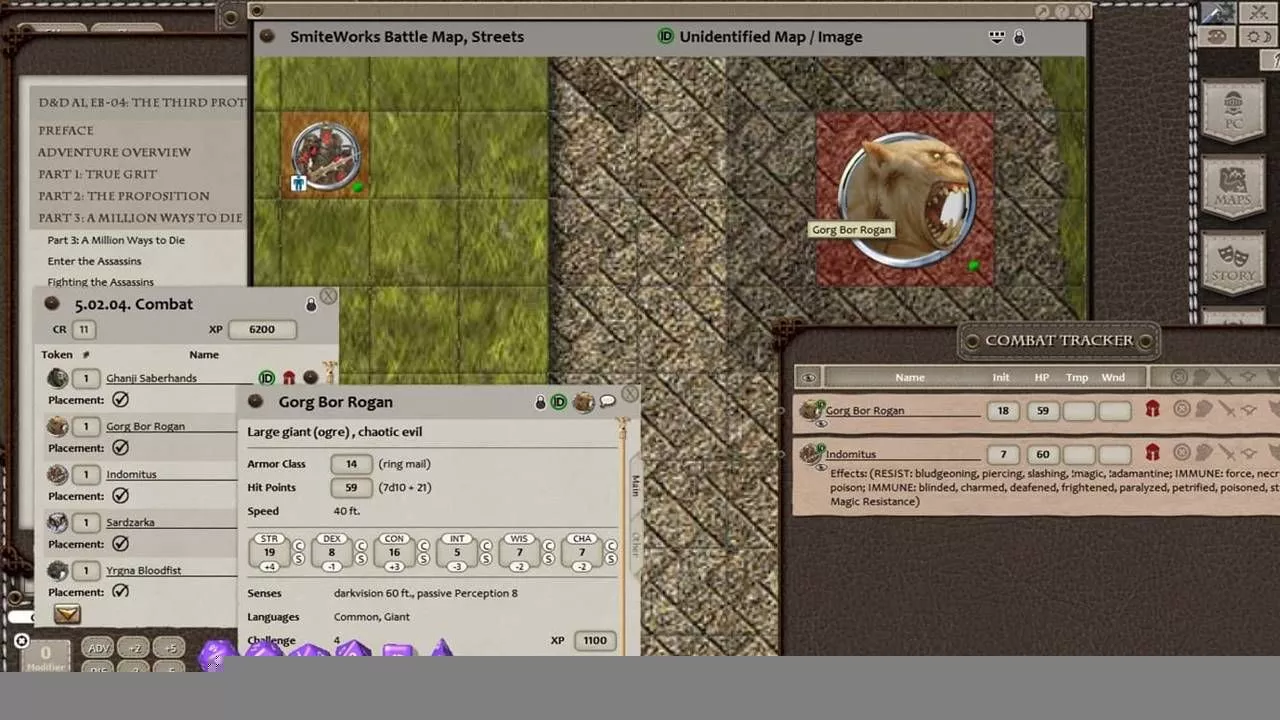Open Yrgna Bloodfist link in encounter list
This screenshot has height=720, width=1280.
pos(144,570)
